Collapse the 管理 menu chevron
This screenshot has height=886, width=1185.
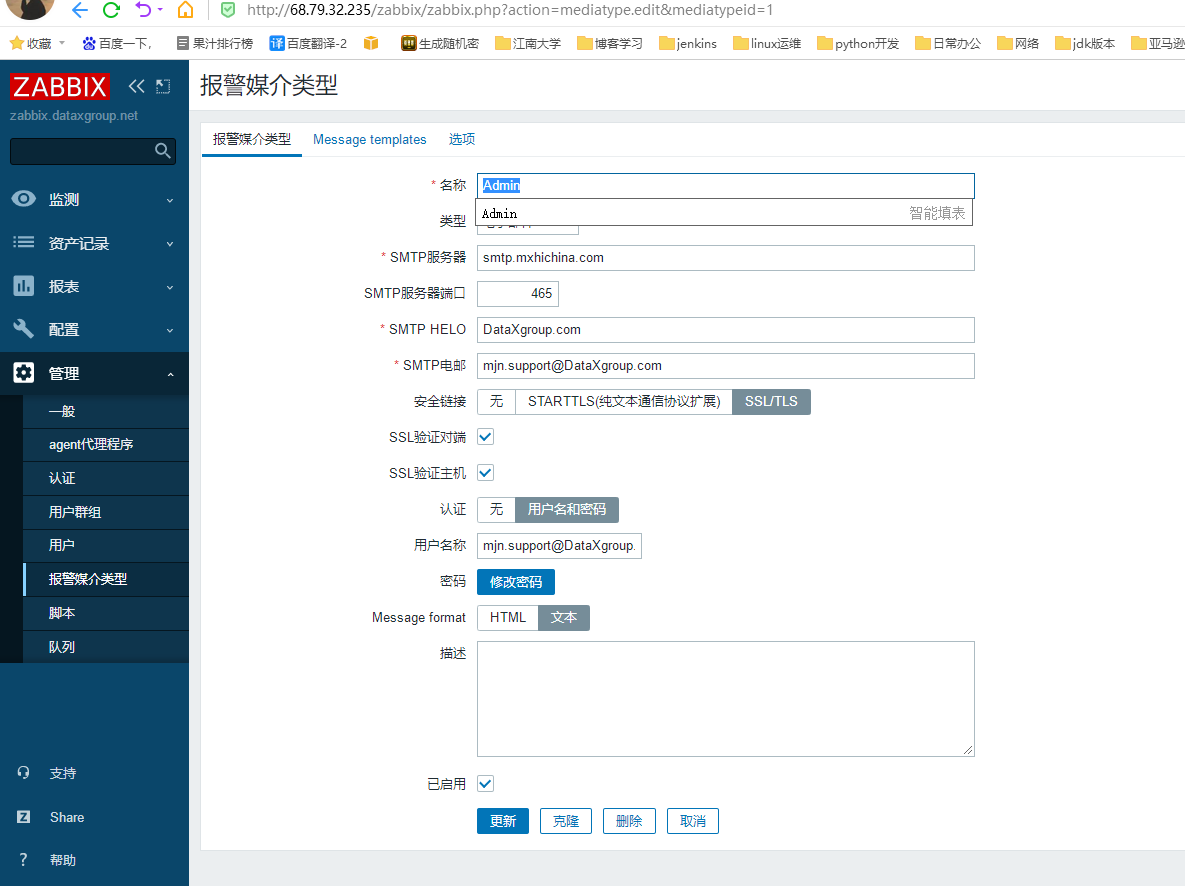tap(170, 374)
